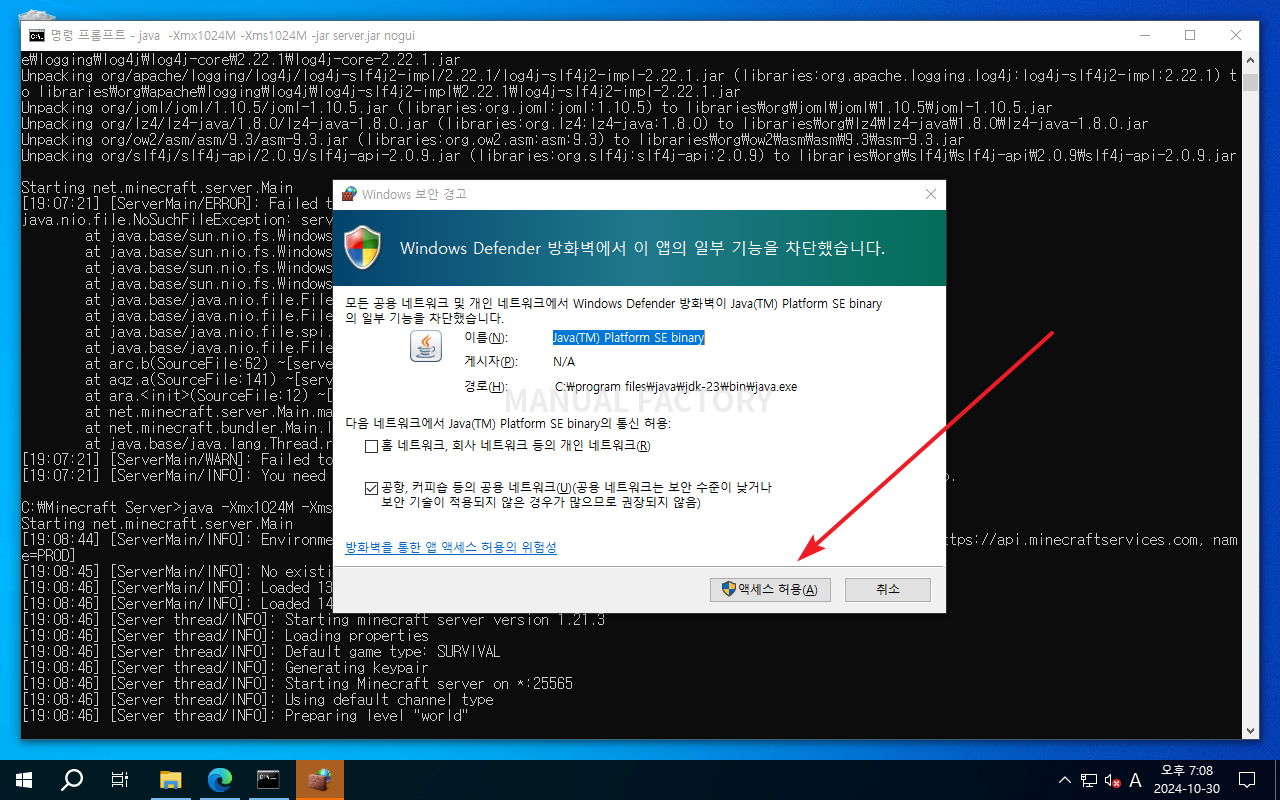Check the private networks (개인 네트워크) checkbox
This screenshot has width=1280, height=800.
372,446
